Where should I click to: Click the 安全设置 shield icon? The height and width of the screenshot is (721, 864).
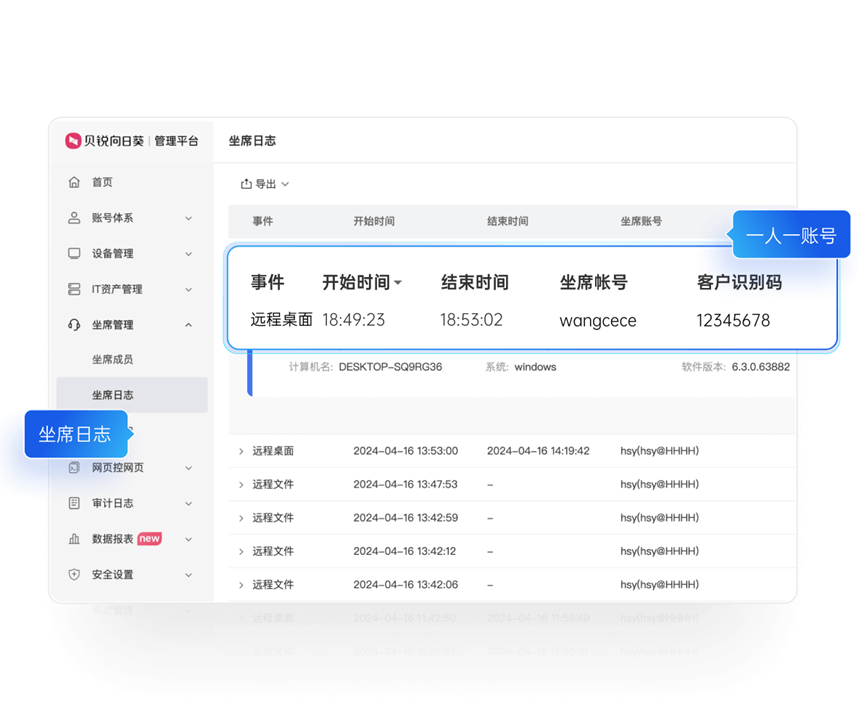[x=74, y=574]
